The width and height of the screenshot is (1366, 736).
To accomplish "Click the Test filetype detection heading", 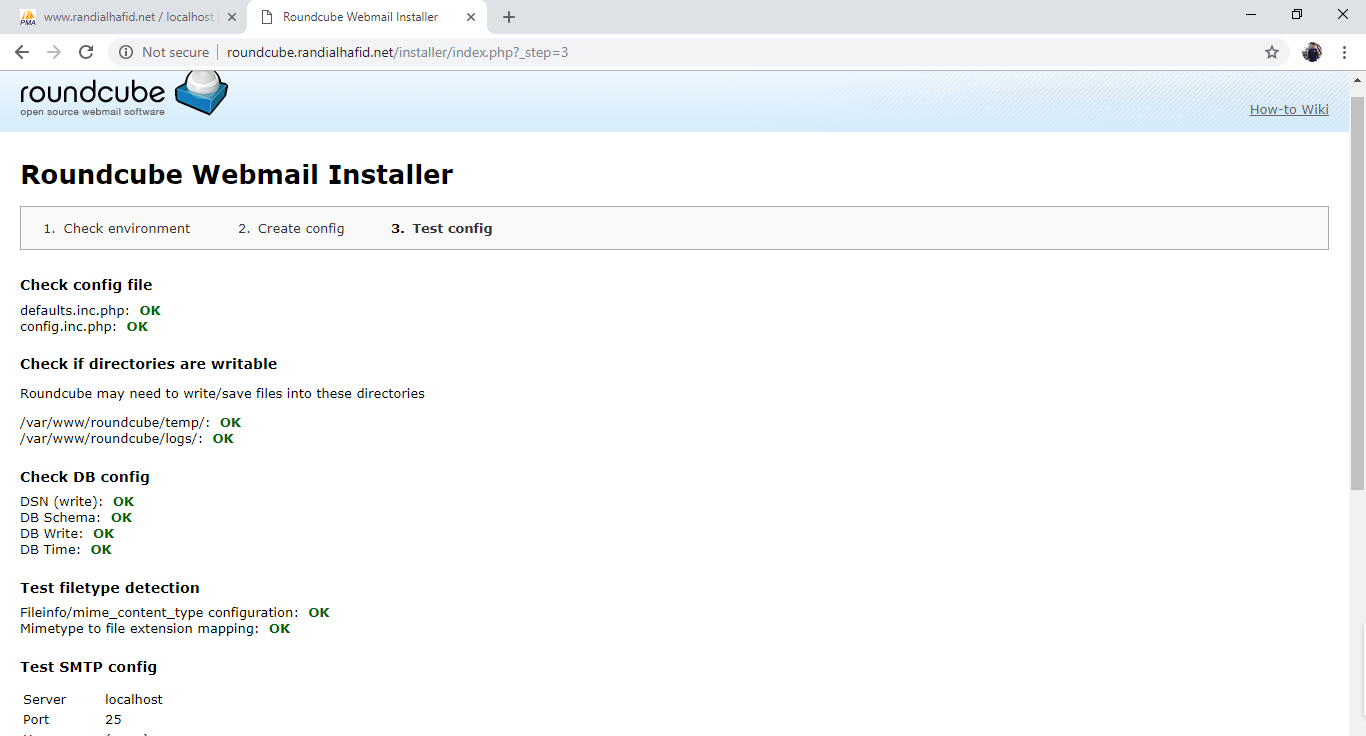I will pyautogui.click(x=110, y=588).
